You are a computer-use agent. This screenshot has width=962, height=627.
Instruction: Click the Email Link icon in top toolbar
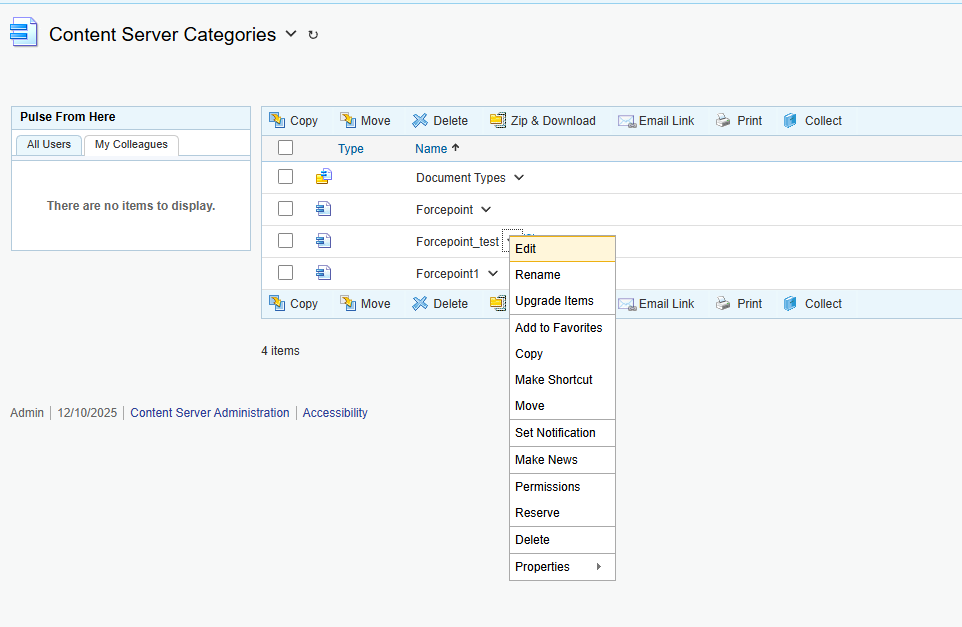pyautogui.click(x=626, y=121)
